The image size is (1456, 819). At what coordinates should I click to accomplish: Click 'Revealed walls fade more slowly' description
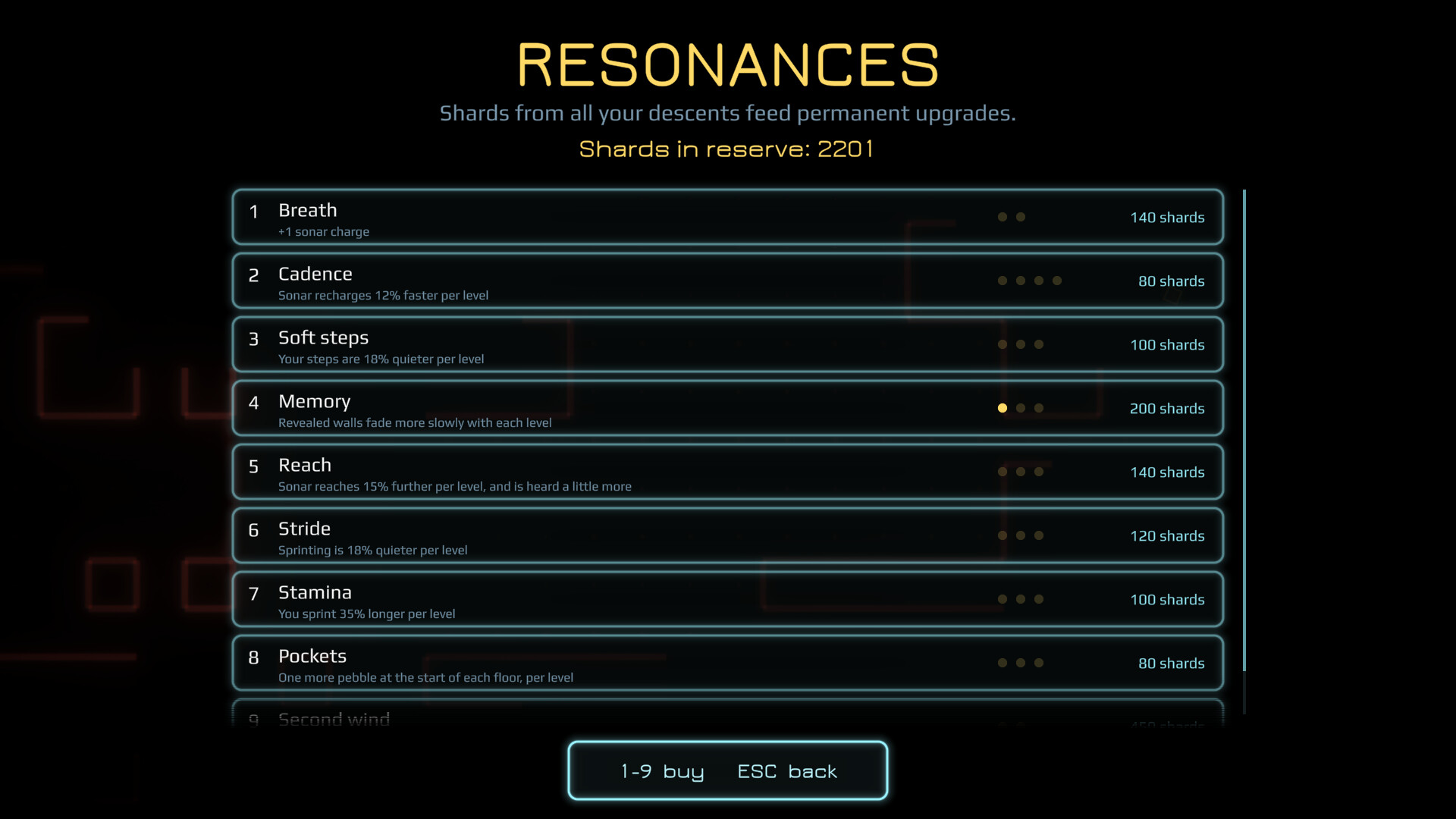(415, 423)
